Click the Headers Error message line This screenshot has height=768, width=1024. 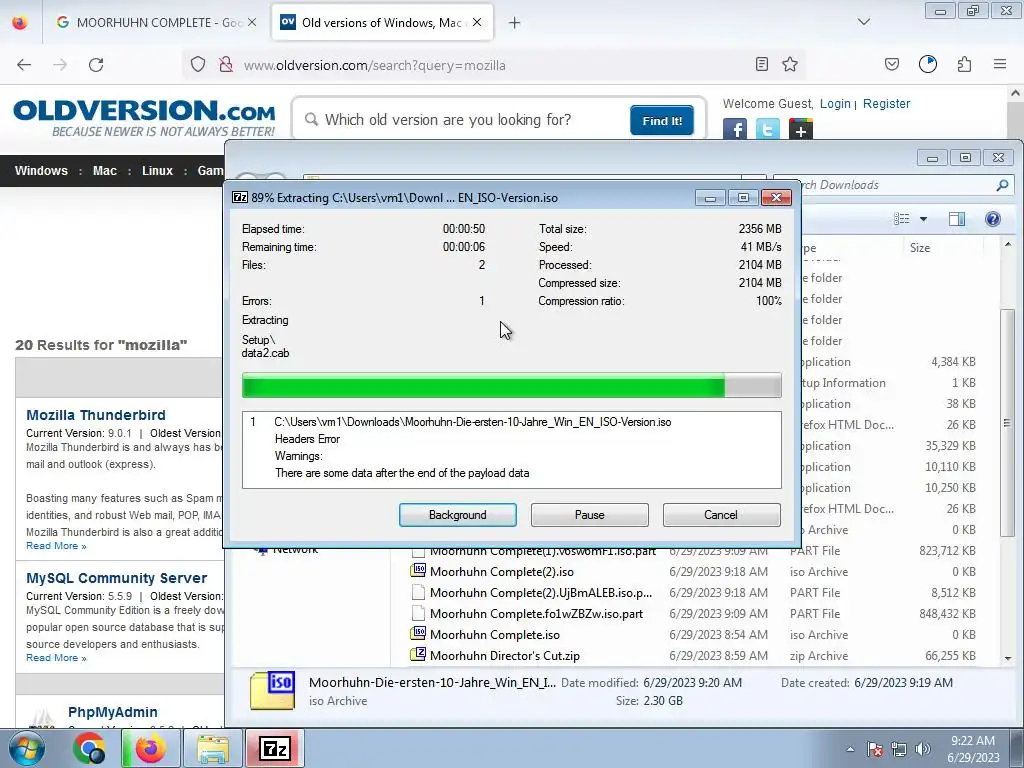307,439
